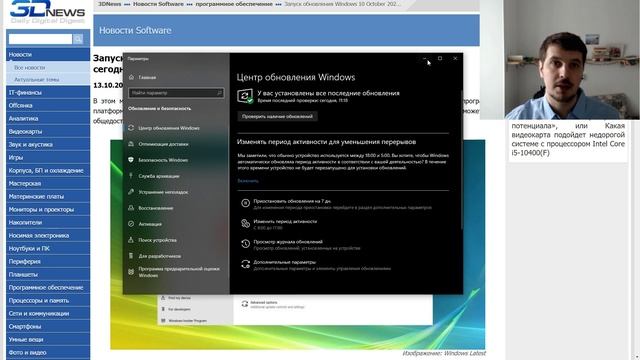Click the Главная home icon in Settings

[x=131, y=77]
